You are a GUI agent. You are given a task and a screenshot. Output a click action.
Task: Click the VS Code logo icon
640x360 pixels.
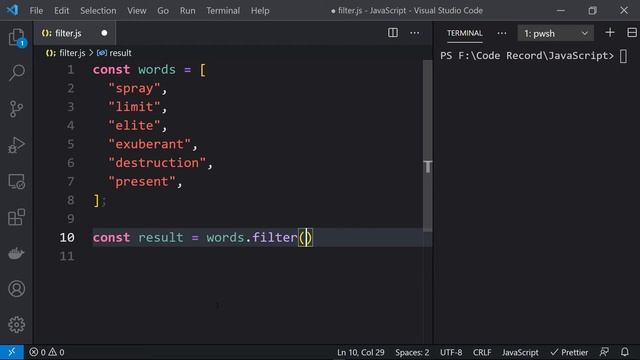point(12,10)
